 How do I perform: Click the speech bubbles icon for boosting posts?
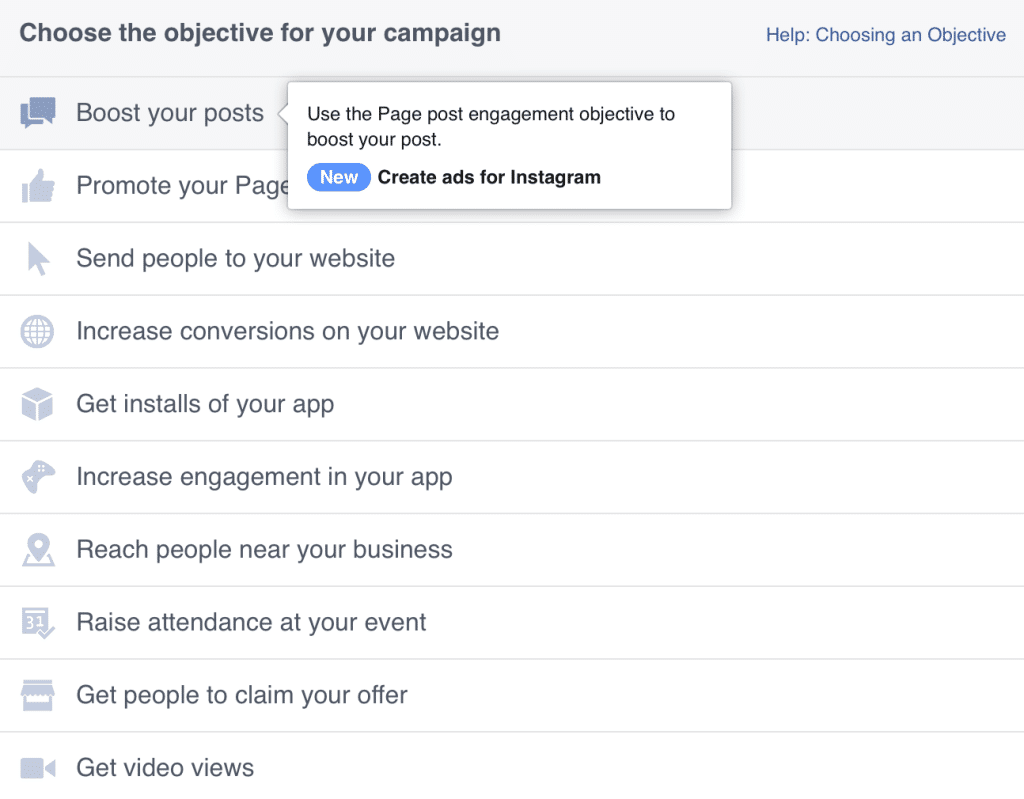pos(38,113)
